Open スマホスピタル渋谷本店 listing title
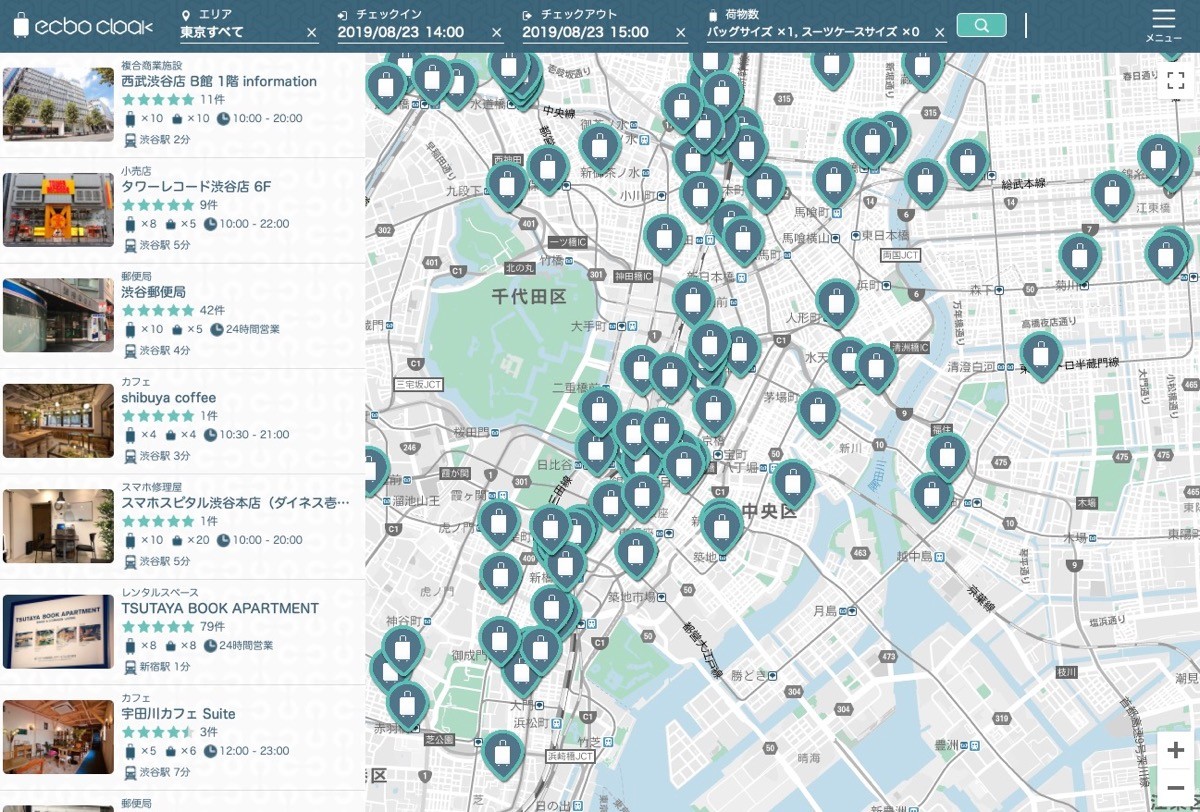This screenshot has width=1200, height=812. (236, 503)
